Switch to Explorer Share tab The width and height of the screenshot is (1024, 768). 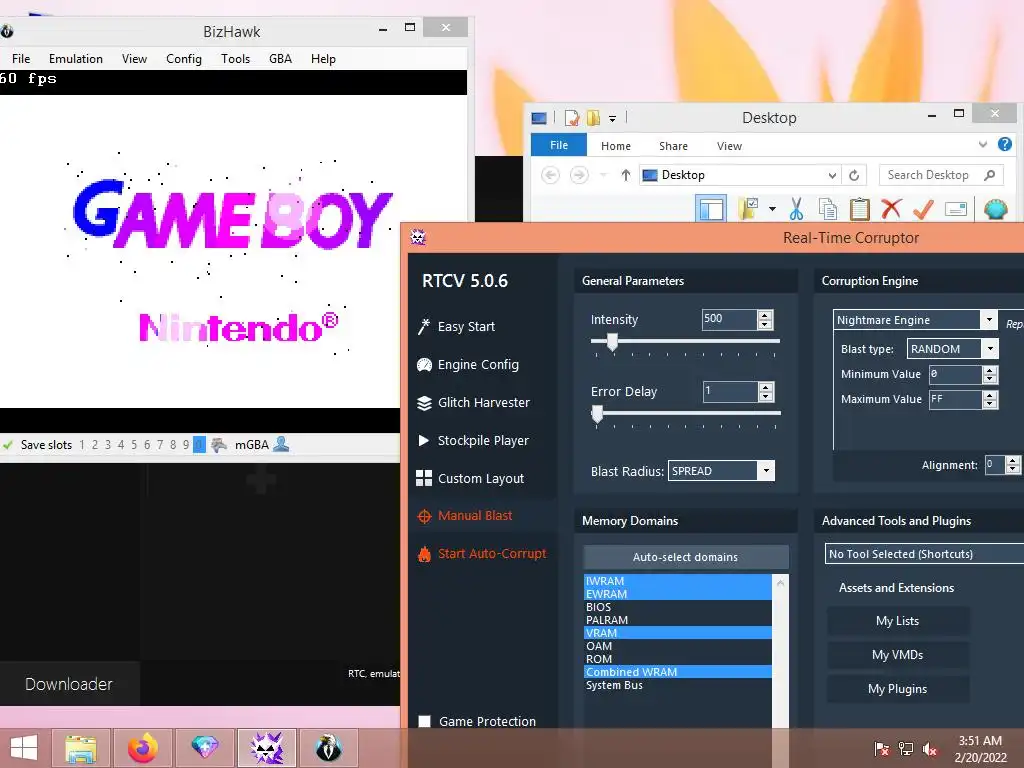coord(673,146)
